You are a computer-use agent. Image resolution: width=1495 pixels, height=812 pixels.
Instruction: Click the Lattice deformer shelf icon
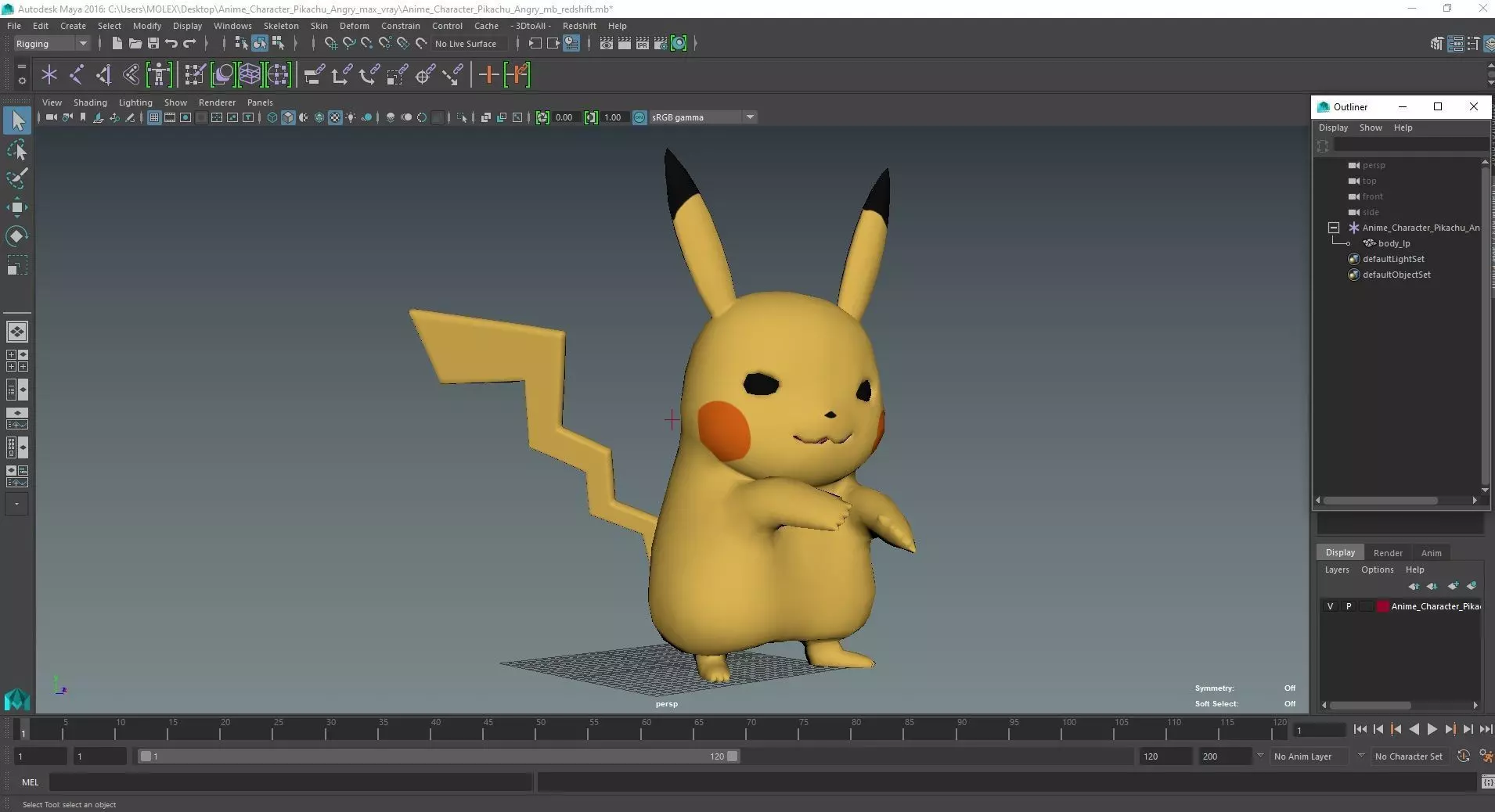point(250,75)
